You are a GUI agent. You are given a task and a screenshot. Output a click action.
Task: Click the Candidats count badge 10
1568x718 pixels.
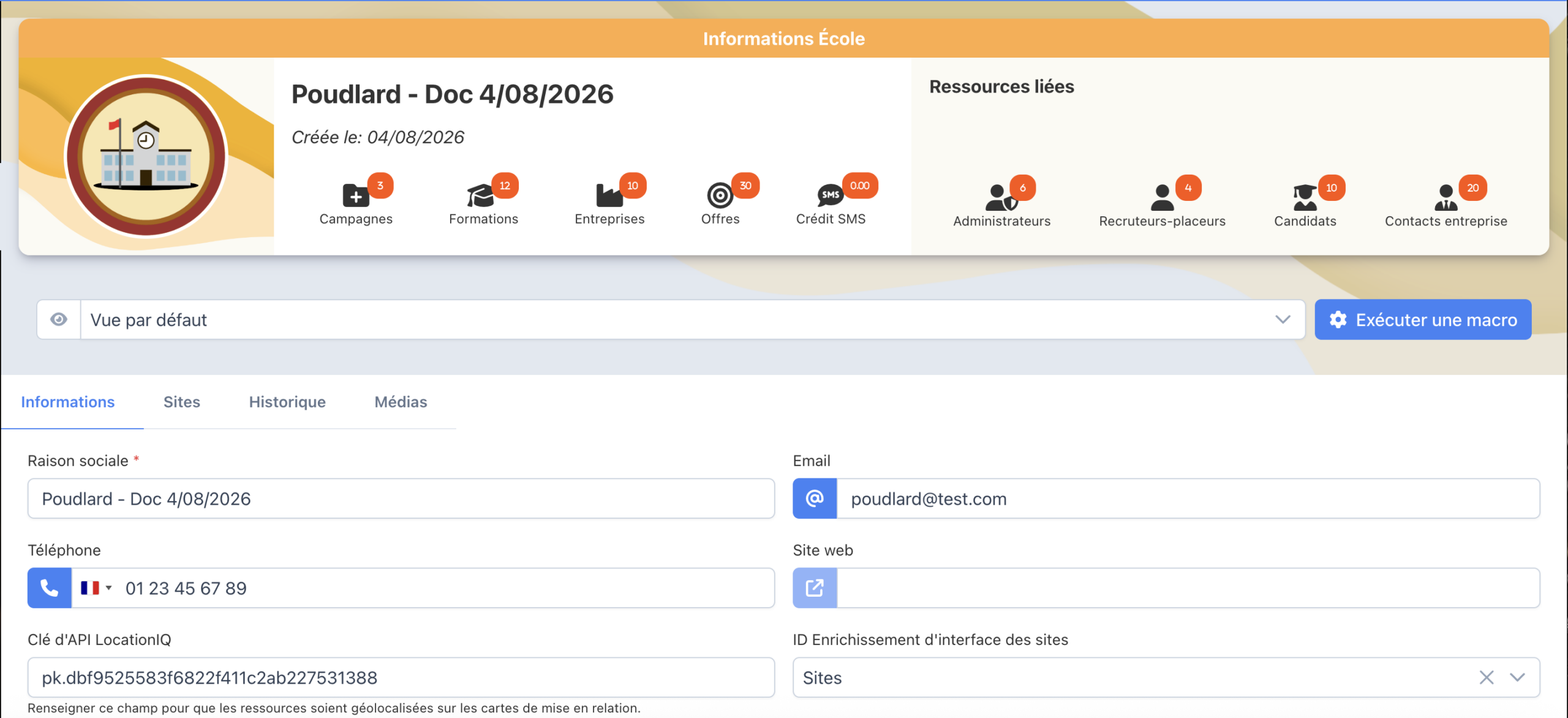(x=1332, y=188)
